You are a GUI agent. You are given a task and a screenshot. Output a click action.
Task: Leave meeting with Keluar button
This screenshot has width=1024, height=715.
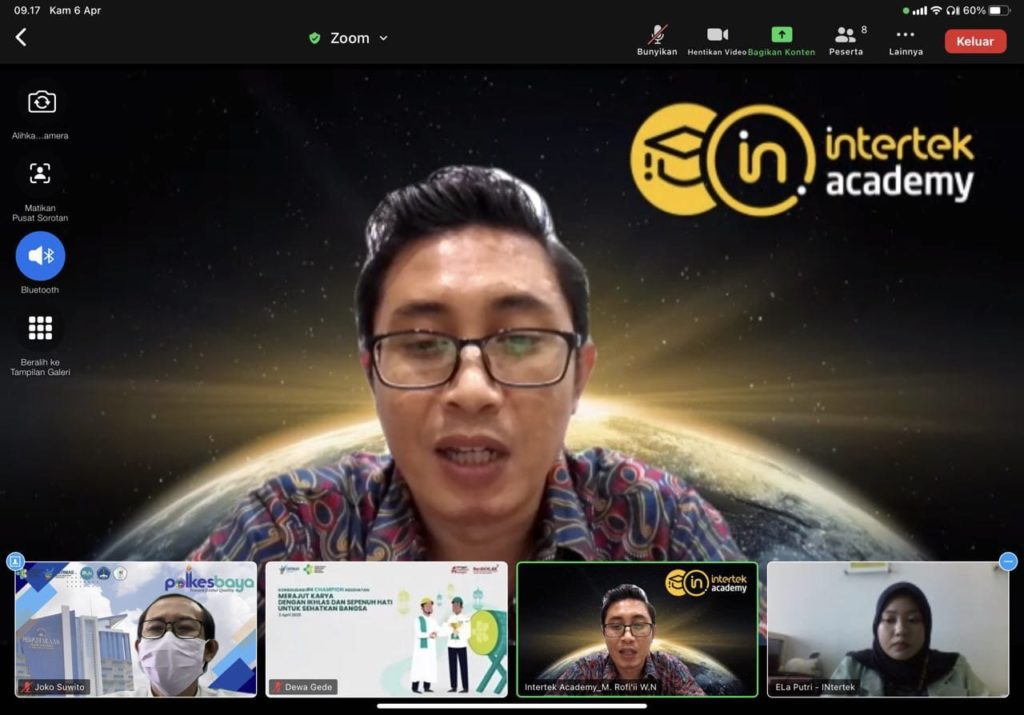pos(975,41)
